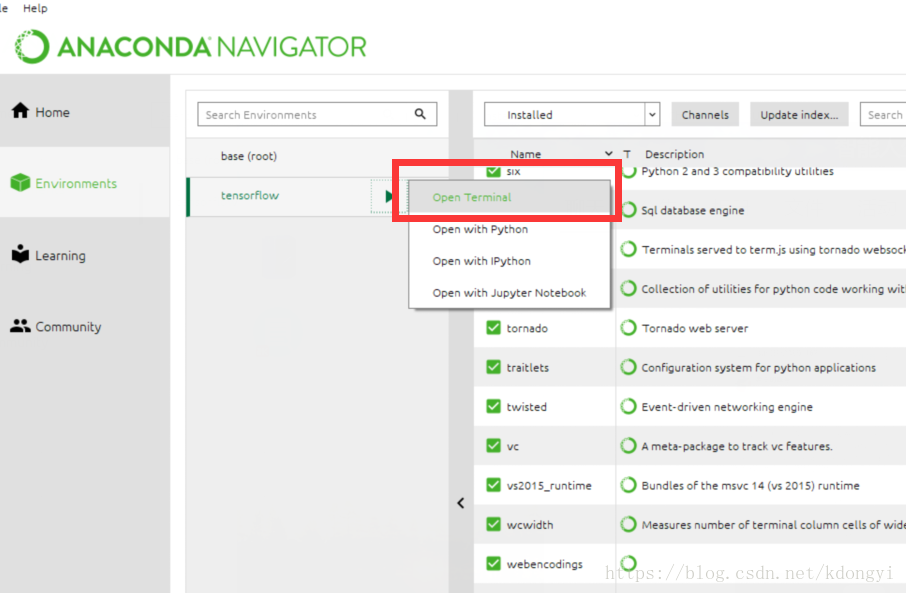906x593 pixels.
Task: Click the Description column header
Action: tap(674, 154)
